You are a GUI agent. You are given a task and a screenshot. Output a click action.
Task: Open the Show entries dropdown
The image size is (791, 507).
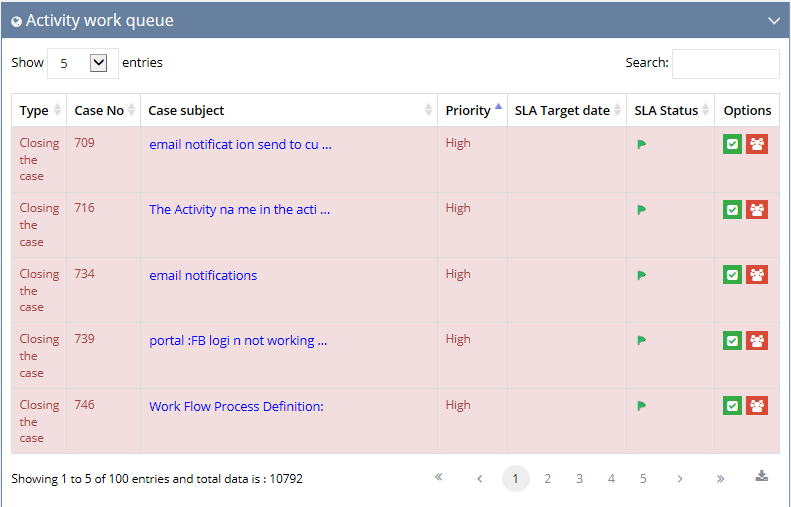pyautogui.click(x=83, y=63)
